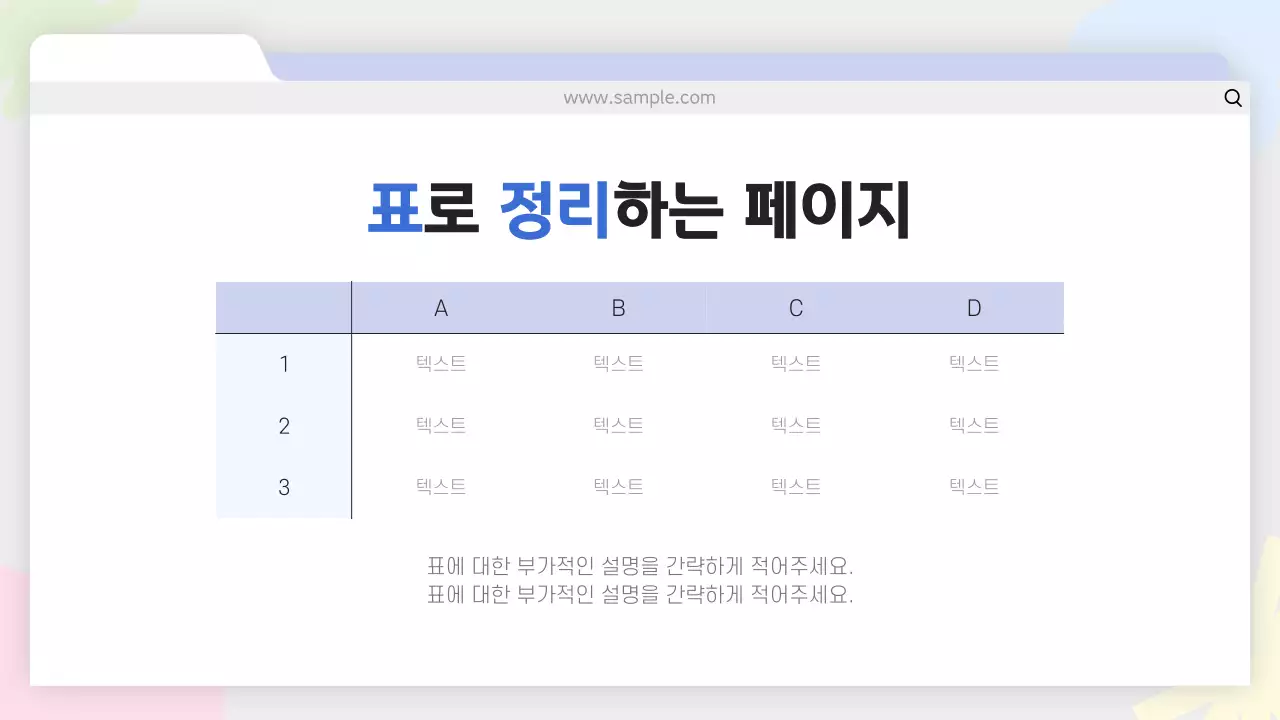Click the empty top-left table header cell
The height and width of the screenshot is (720, 1280).
tap(284, 308)
